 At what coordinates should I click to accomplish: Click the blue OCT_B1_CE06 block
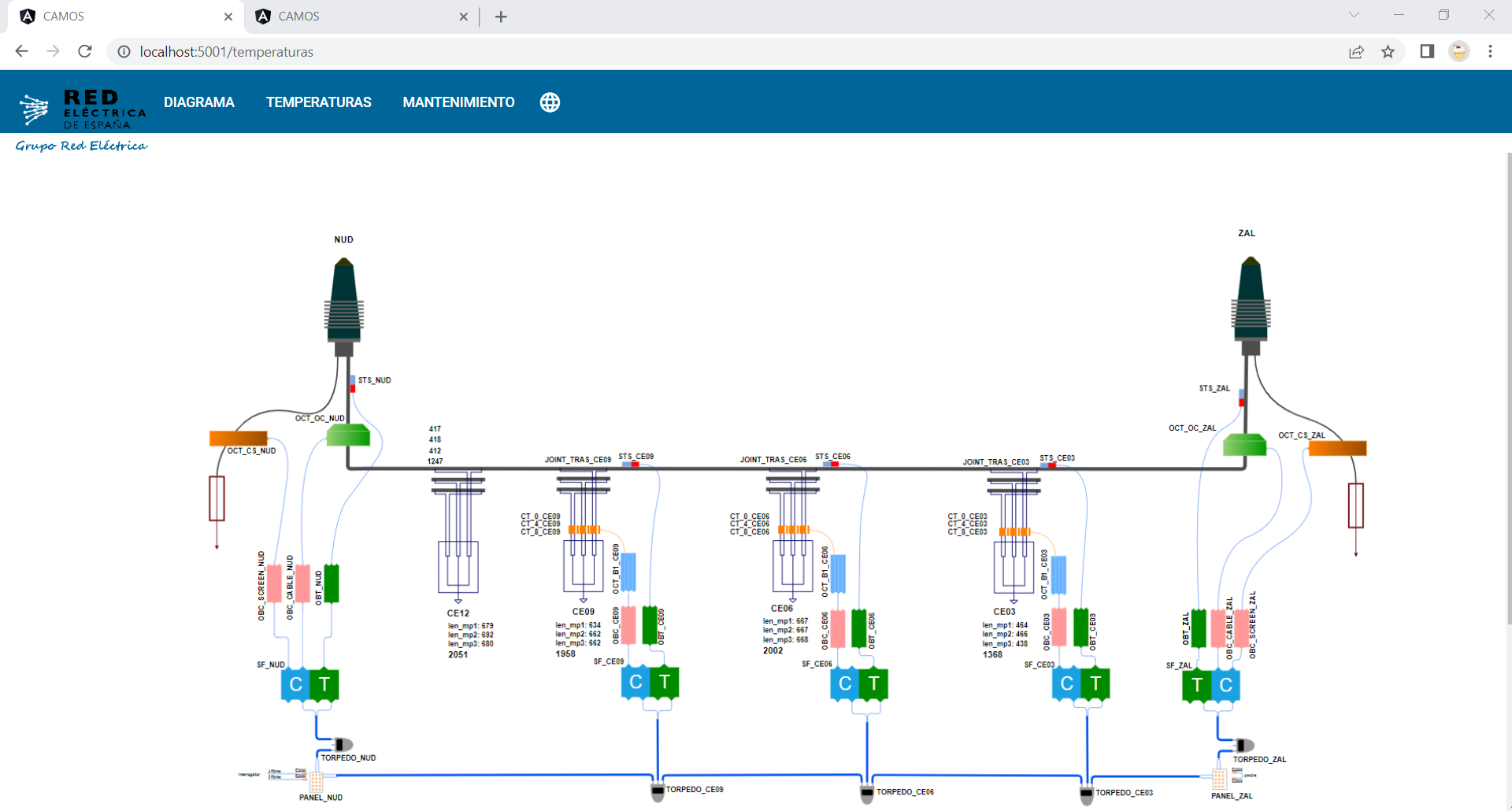coord(838,574)
